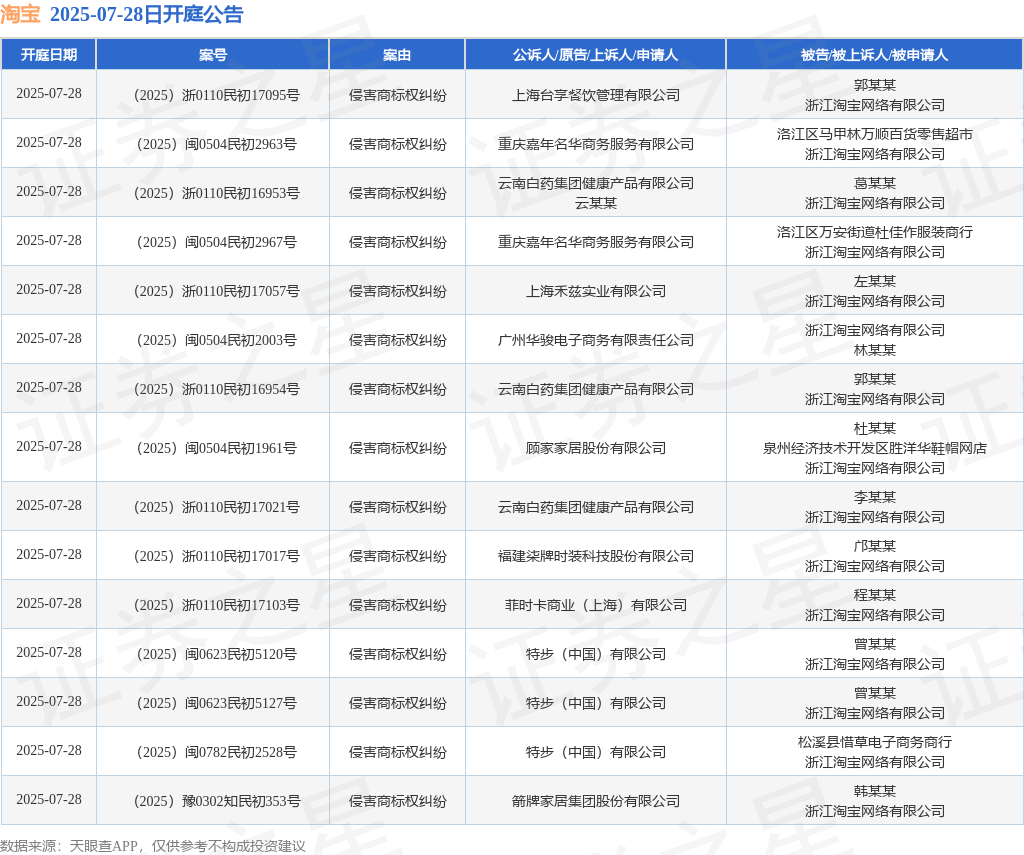Click the 公诉人/原告/上诉人/申请人 column header

[596, 55]
